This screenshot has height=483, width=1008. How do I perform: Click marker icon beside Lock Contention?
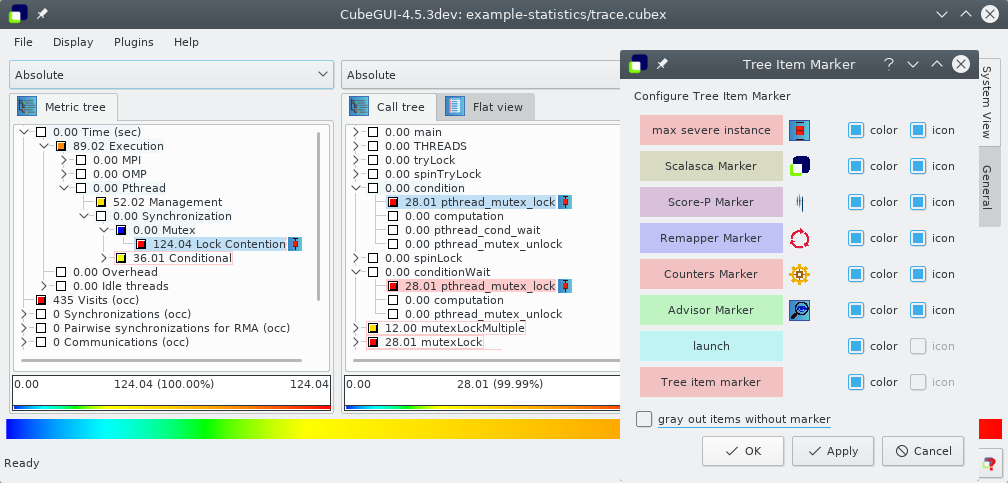pyautogui.click(x=294, y=244)
